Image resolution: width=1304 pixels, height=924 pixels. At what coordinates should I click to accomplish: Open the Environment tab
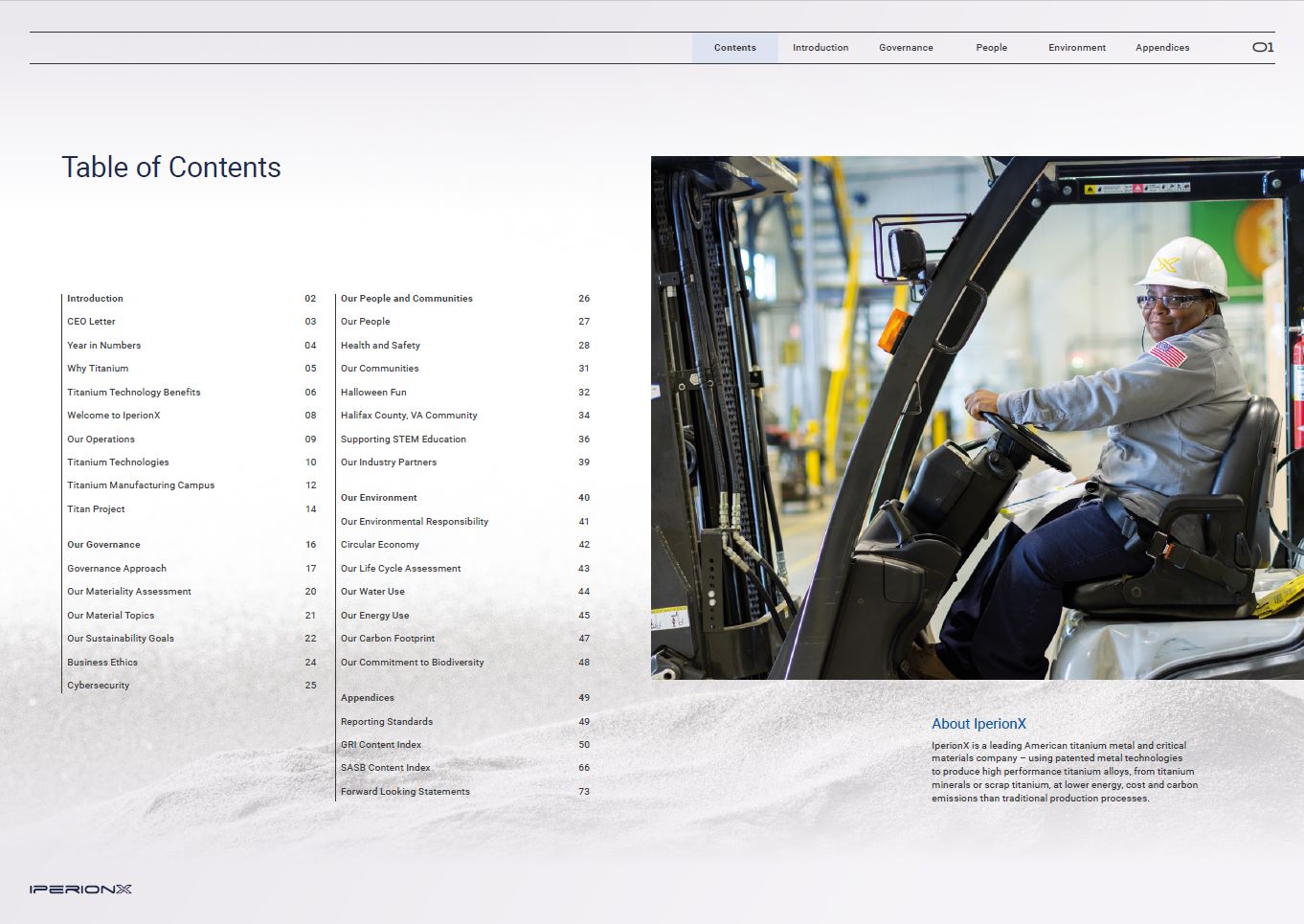pyautogui.click(x=1076, y=48)
